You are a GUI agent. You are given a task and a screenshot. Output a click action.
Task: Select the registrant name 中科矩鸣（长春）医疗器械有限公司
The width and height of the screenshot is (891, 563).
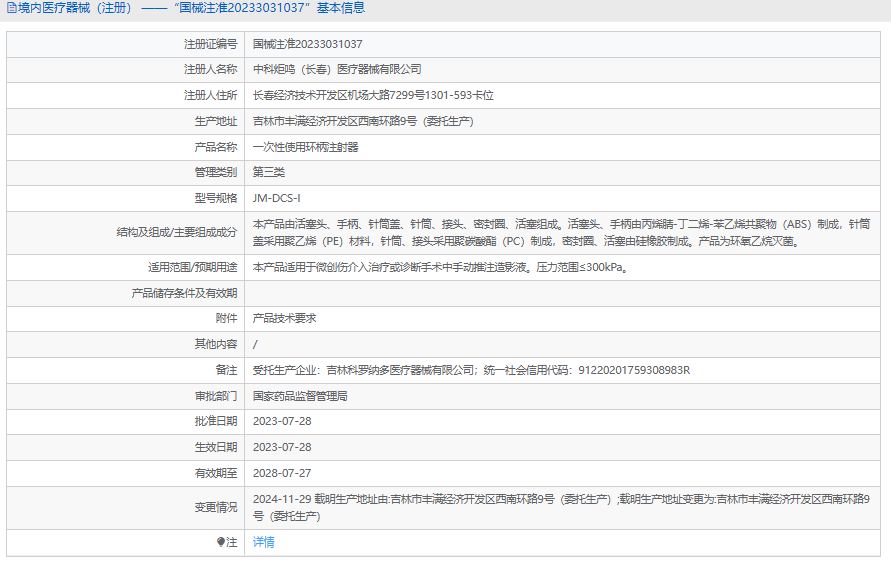(337, 70)
